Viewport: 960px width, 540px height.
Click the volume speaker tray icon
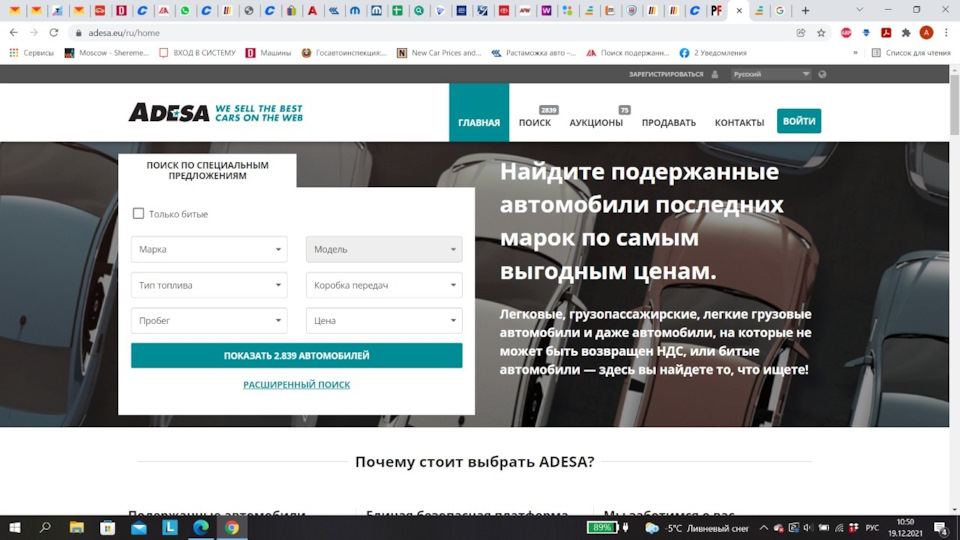point(808,528)
